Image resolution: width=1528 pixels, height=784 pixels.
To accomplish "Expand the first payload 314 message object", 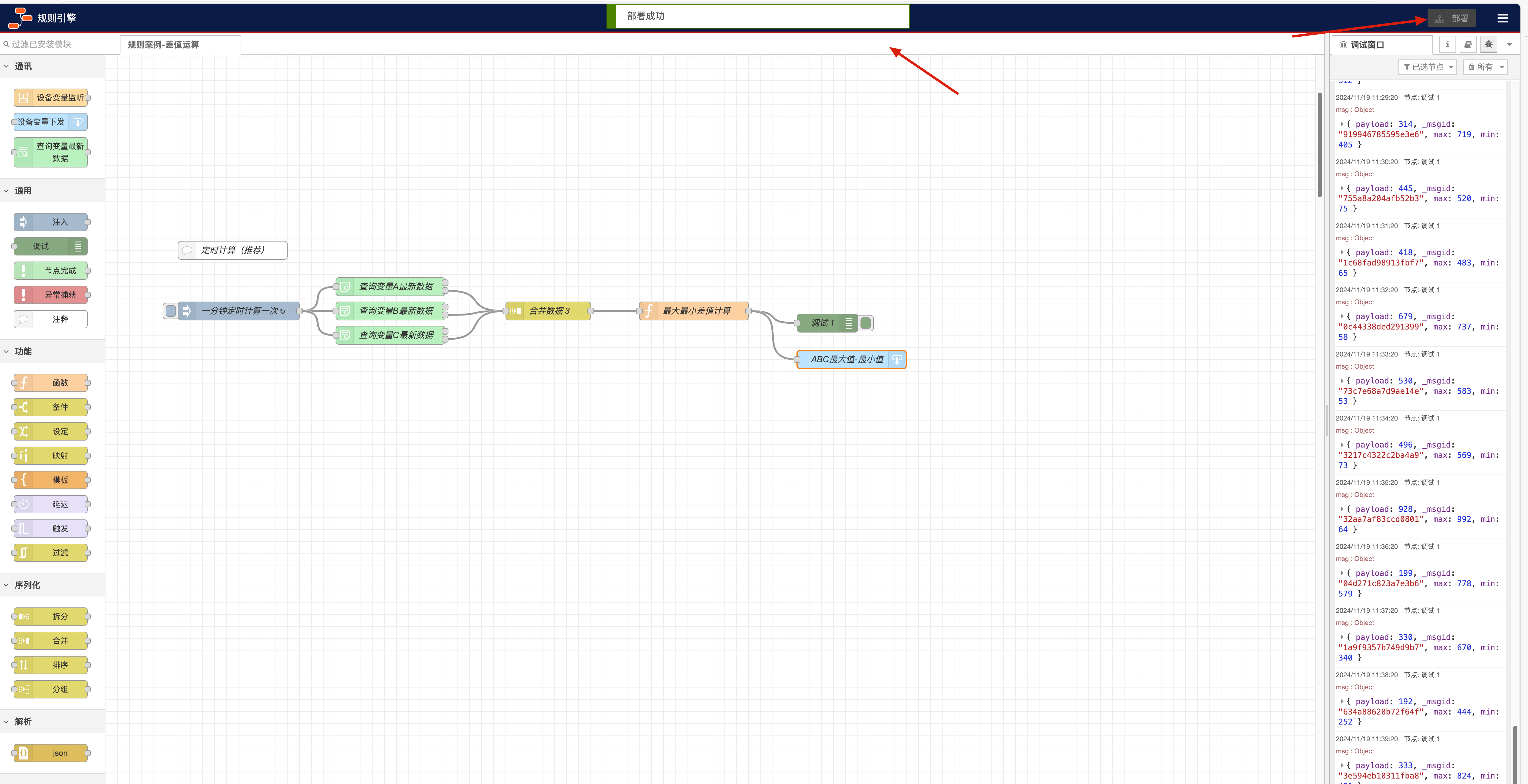I will (x=1342, y=124).
